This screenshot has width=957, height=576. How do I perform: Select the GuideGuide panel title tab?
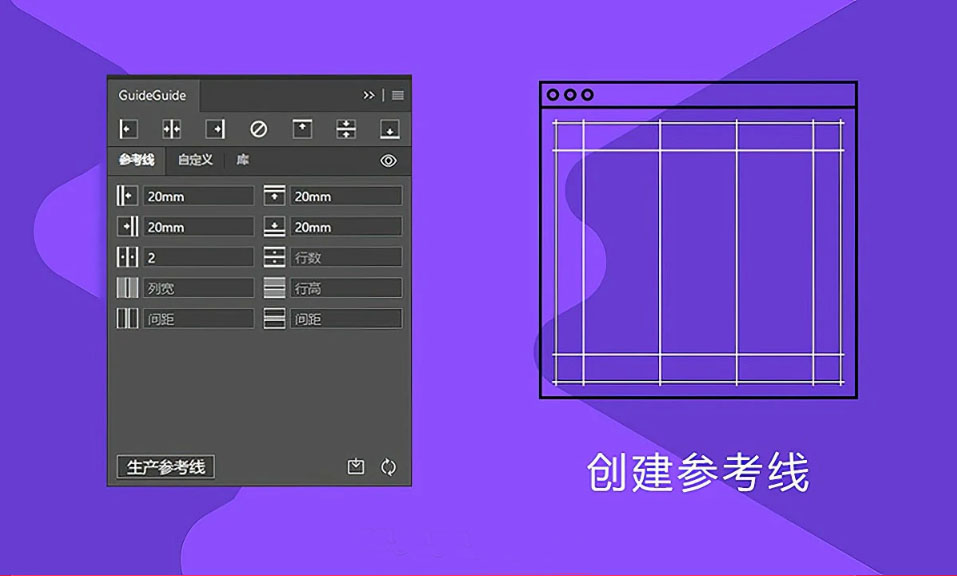click(153, 95)
